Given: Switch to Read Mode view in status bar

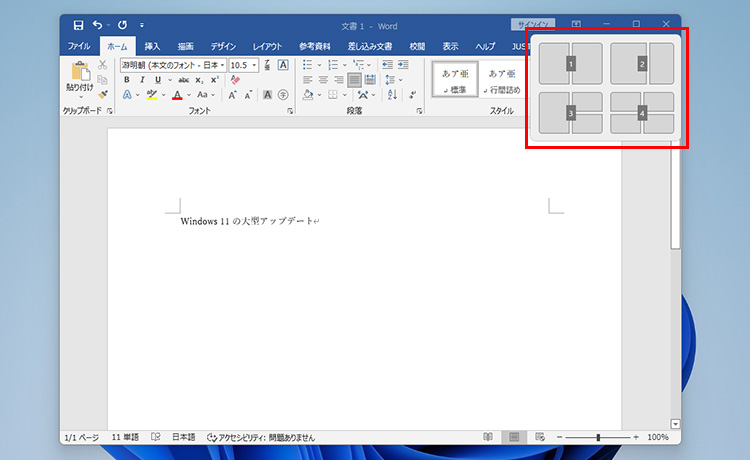Looking at the screenshot, I should [488, 437].
